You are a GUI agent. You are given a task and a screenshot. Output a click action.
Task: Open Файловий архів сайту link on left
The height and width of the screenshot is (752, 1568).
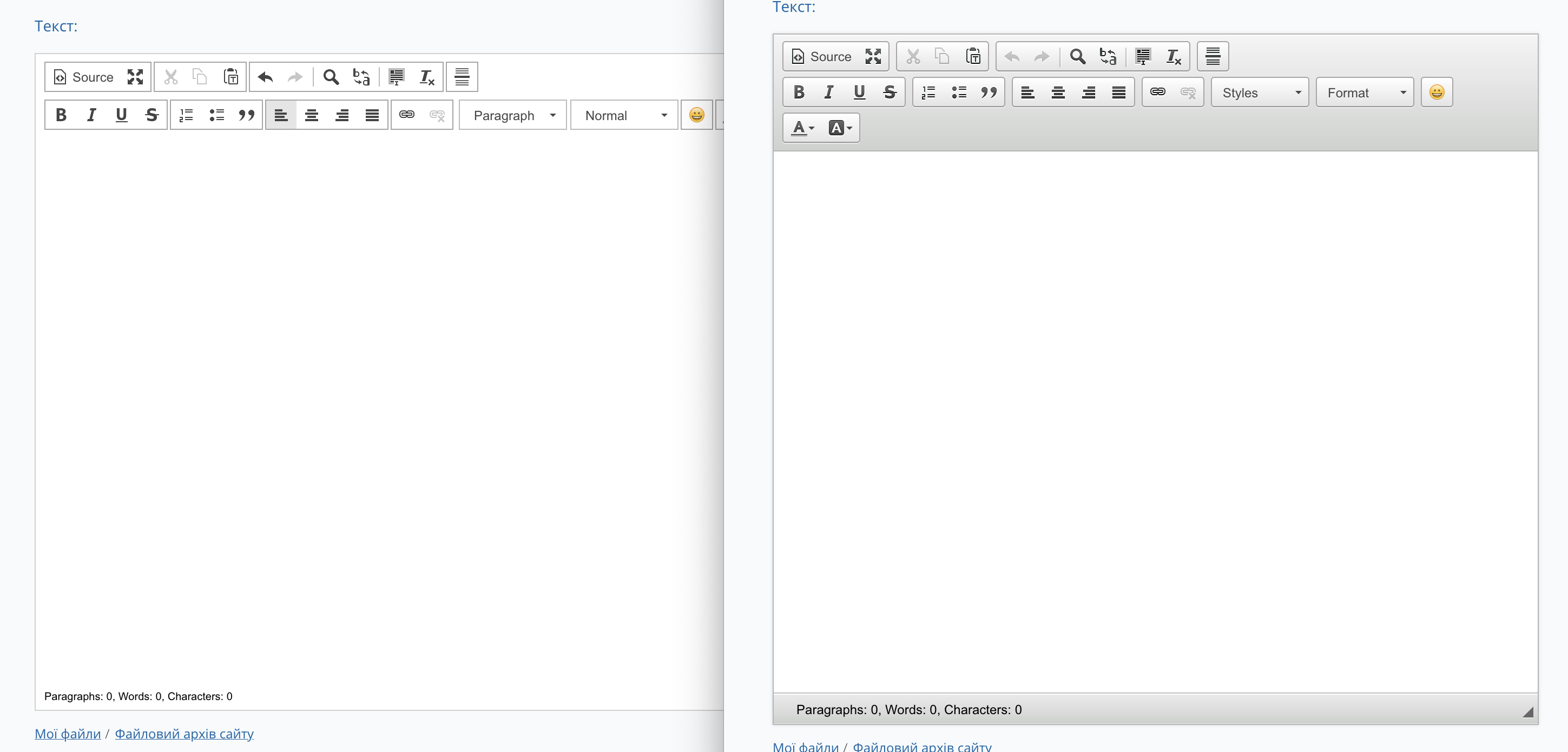pos(185,734)
